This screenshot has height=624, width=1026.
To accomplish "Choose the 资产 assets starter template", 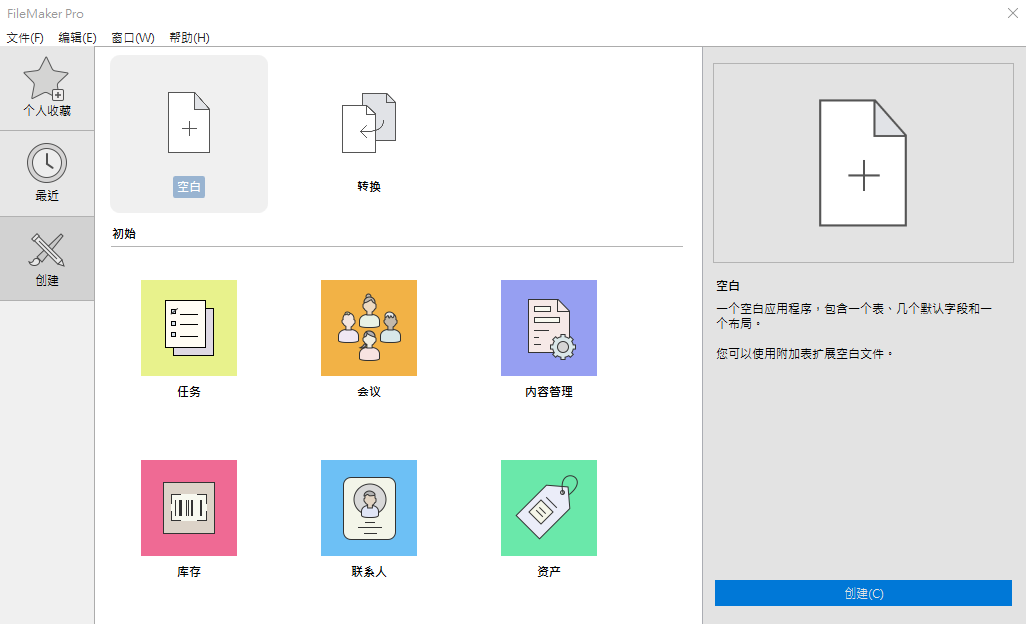I will coord(549,508).
